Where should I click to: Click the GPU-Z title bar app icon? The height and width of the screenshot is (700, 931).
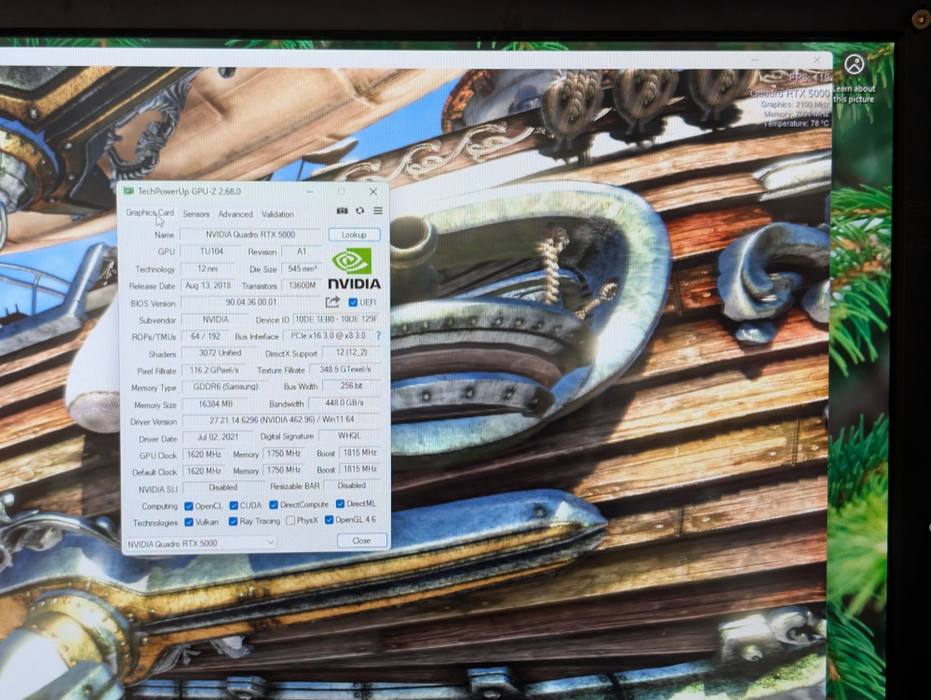tap(128, 191)
